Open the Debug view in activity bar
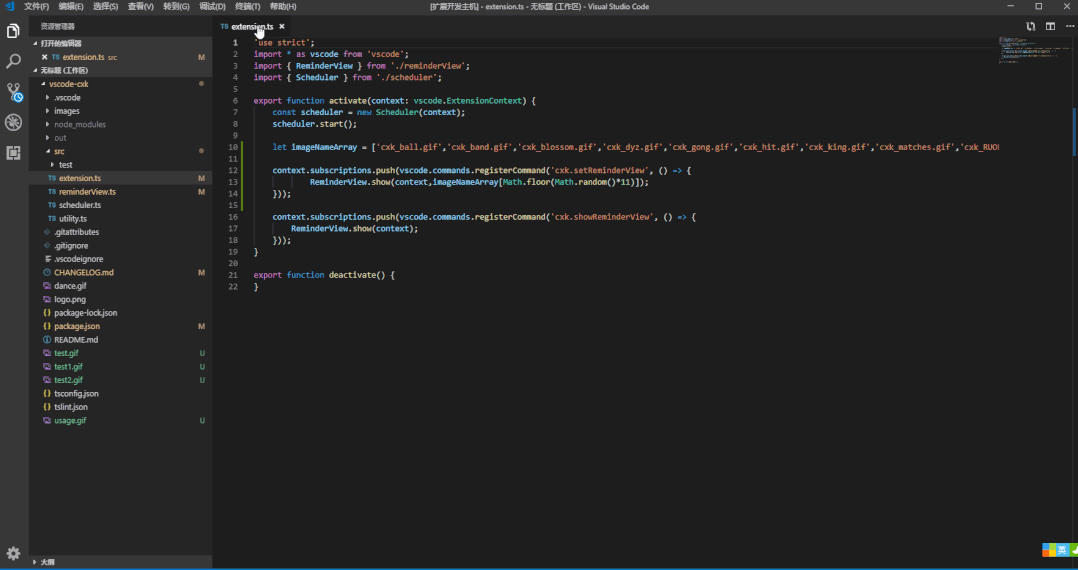The height and width of the screenshot is (570, 1078). [13, 122]
